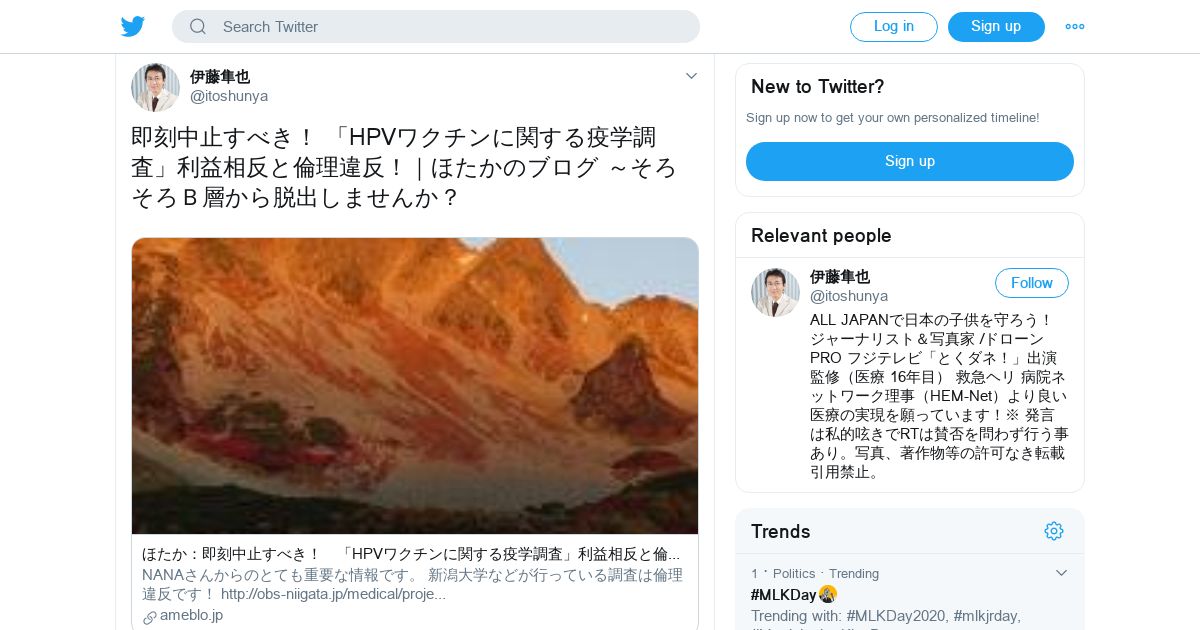Click the search magnifier icon

coord(198,27)
